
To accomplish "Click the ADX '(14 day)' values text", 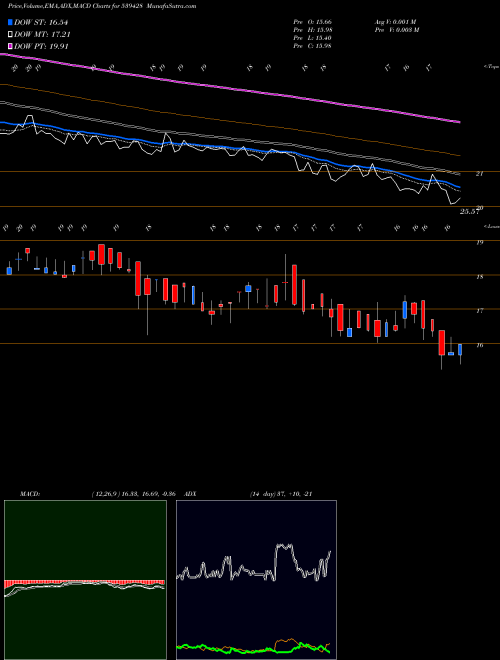I will click(281, 494).
